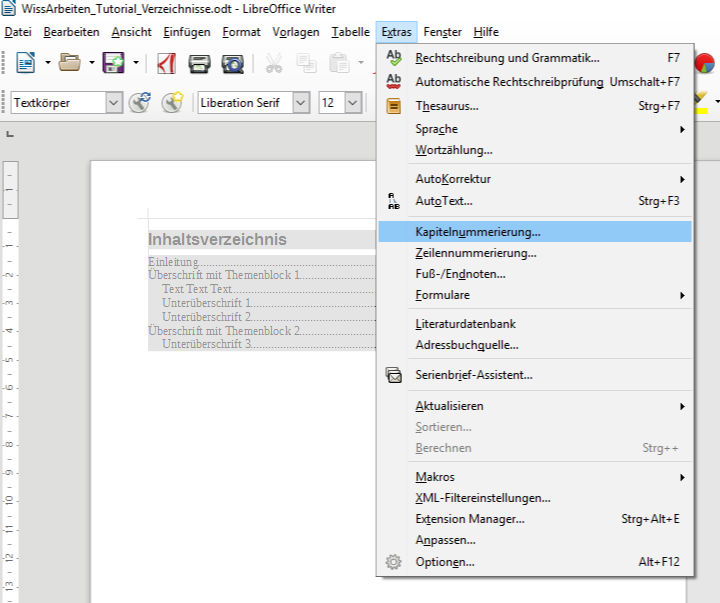Screen dimensions: 720x603
Task: Select Adressbuchquelle... menu entry
Action: point(534,345)
